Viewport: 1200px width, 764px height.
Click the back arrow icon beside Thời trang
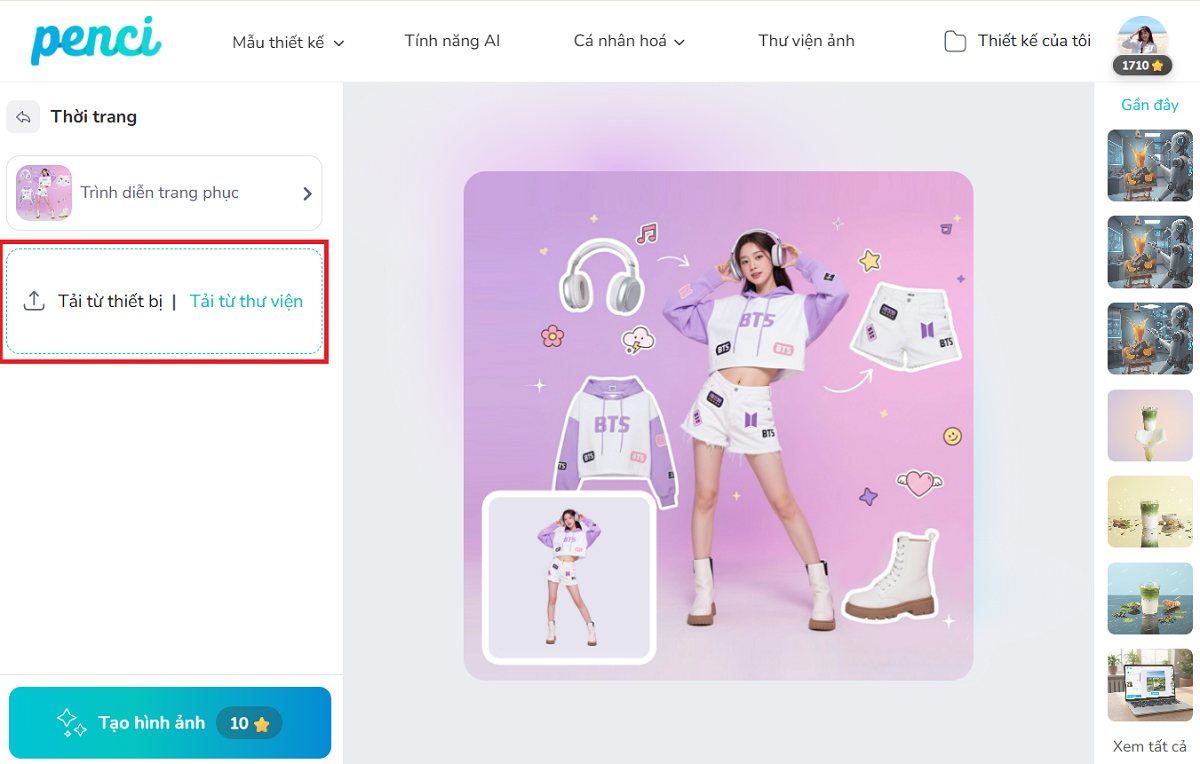[23, 117]
